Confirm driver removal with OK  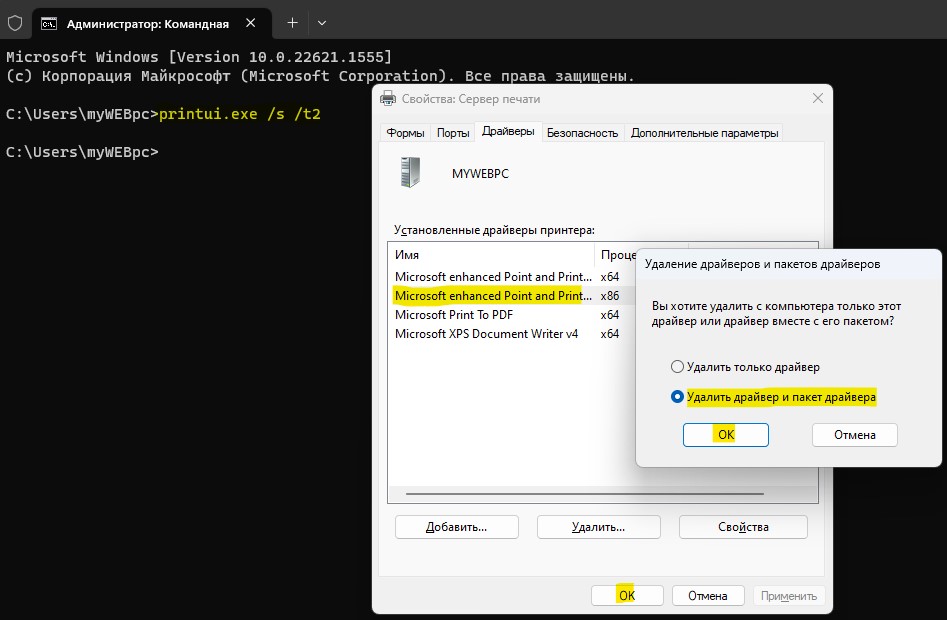point(725,435)
